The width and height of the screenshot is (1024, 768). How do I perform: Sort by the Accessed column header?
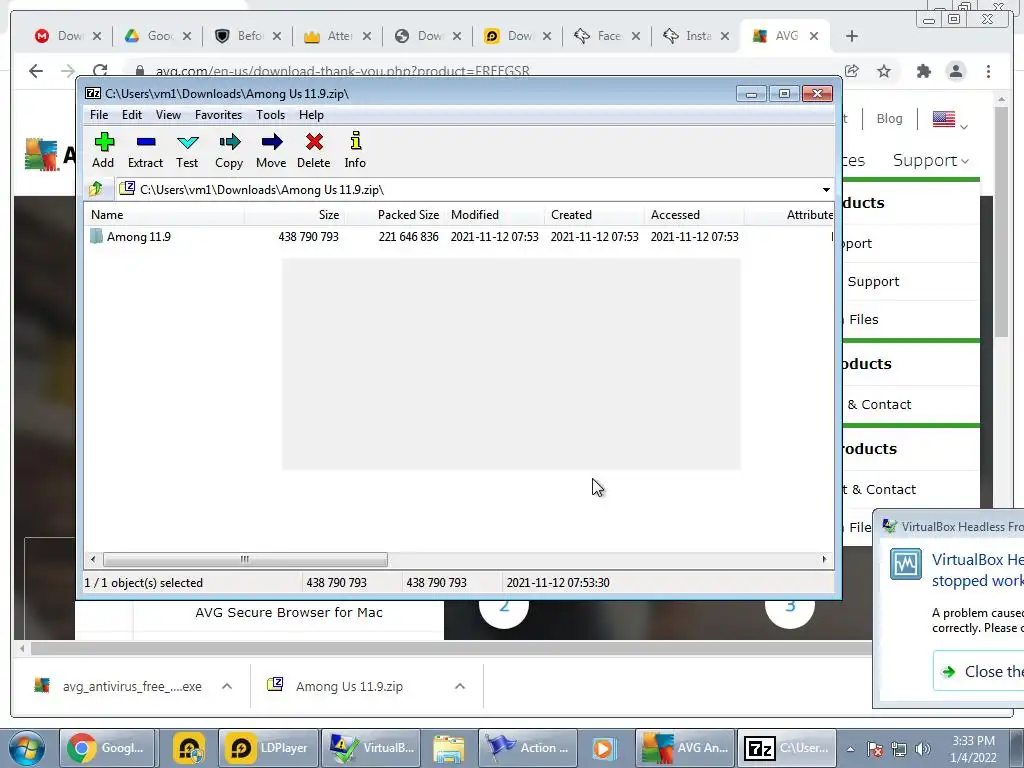[694, 215]
